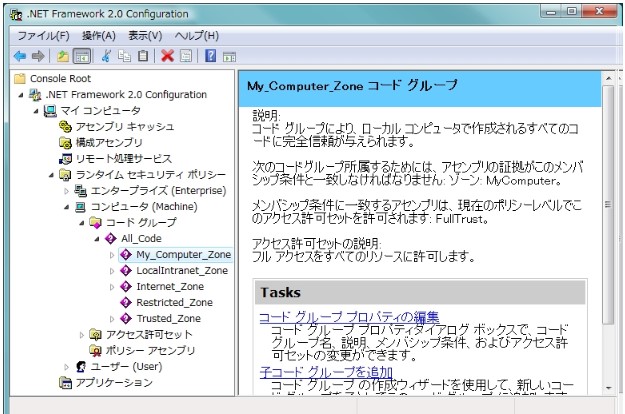Click the right pane scrollbar up arrow
Viewport: 625px width, 414px height.
tap(608, 78)
